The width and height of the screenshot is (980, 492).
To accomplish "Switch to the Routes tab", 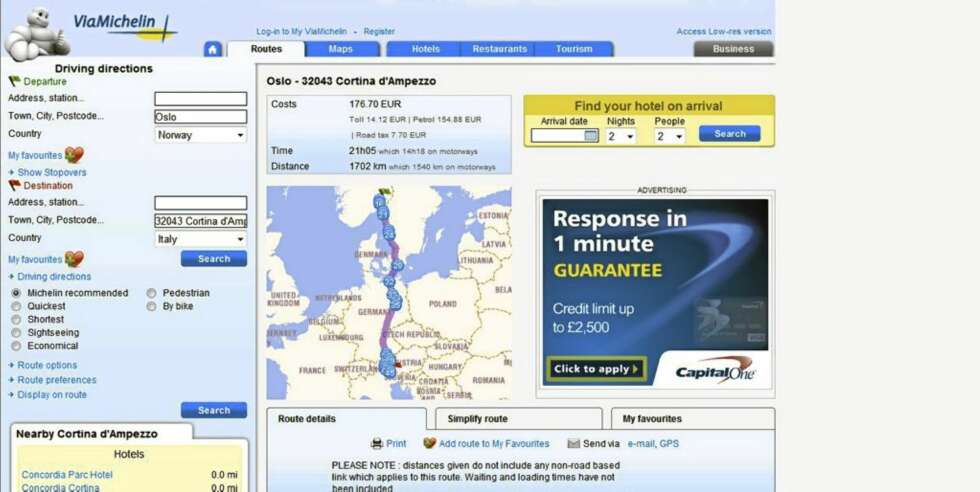I will 266,49.
